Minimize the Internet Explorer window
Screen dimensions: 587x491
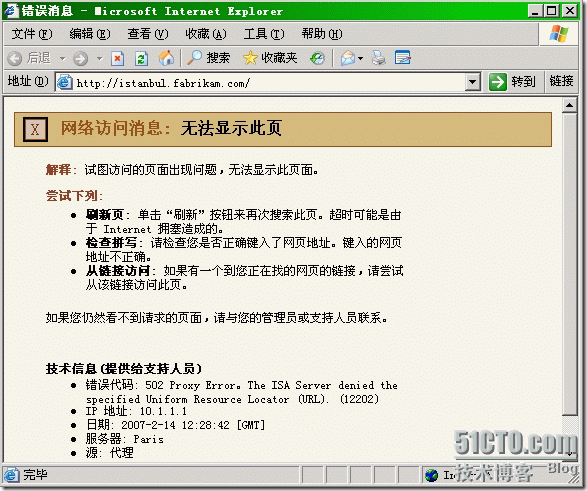tap(535, 10)
